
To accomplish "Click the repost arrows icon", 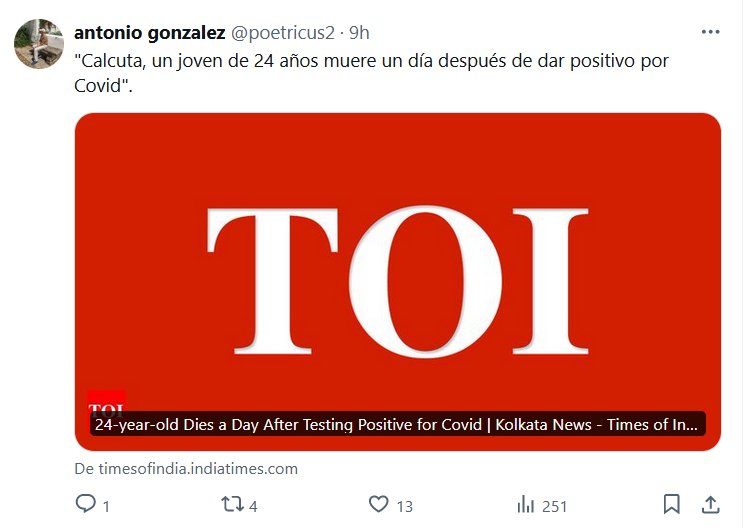I will 232,504.
